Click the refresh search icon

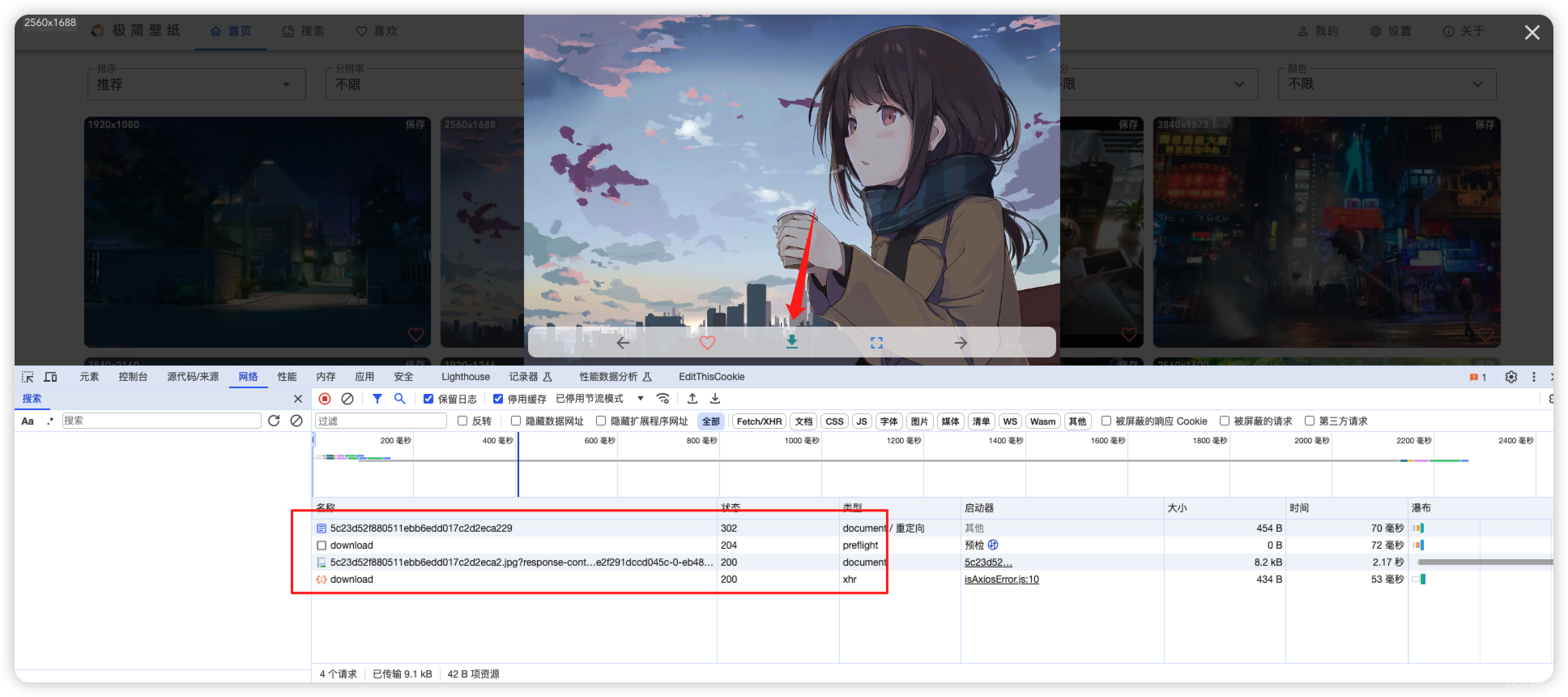tap(274, 421)
